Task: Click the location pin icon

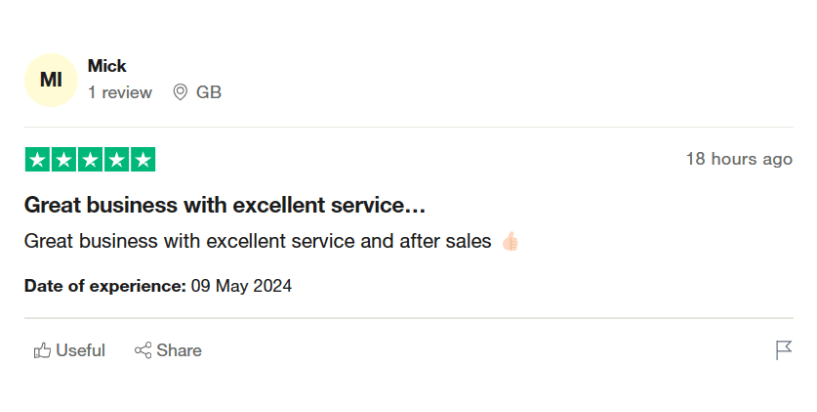Action: (x=180, y=93)
